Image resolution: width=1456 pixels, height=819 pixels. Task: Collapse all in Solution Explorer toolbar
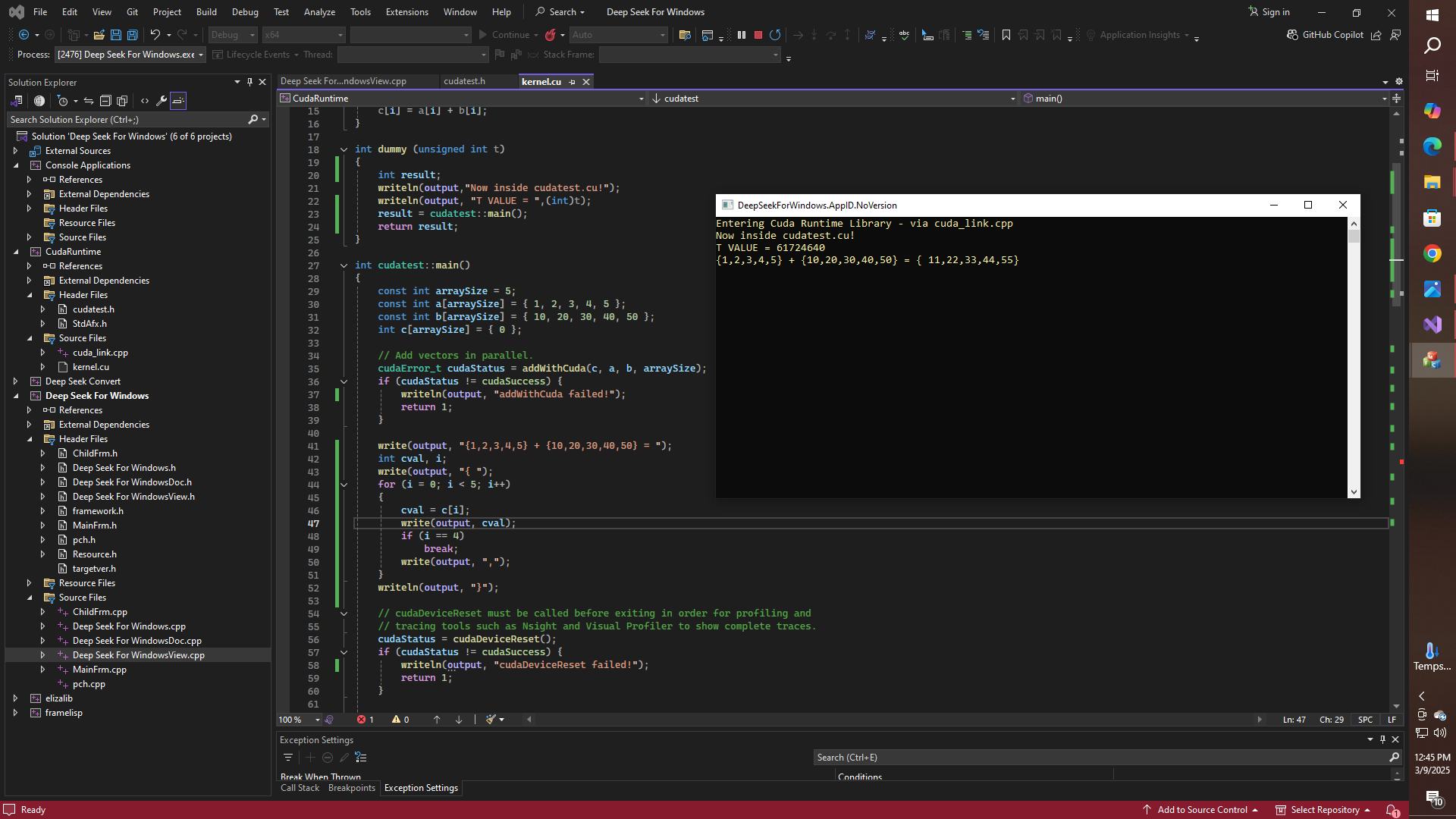(105, 101)
